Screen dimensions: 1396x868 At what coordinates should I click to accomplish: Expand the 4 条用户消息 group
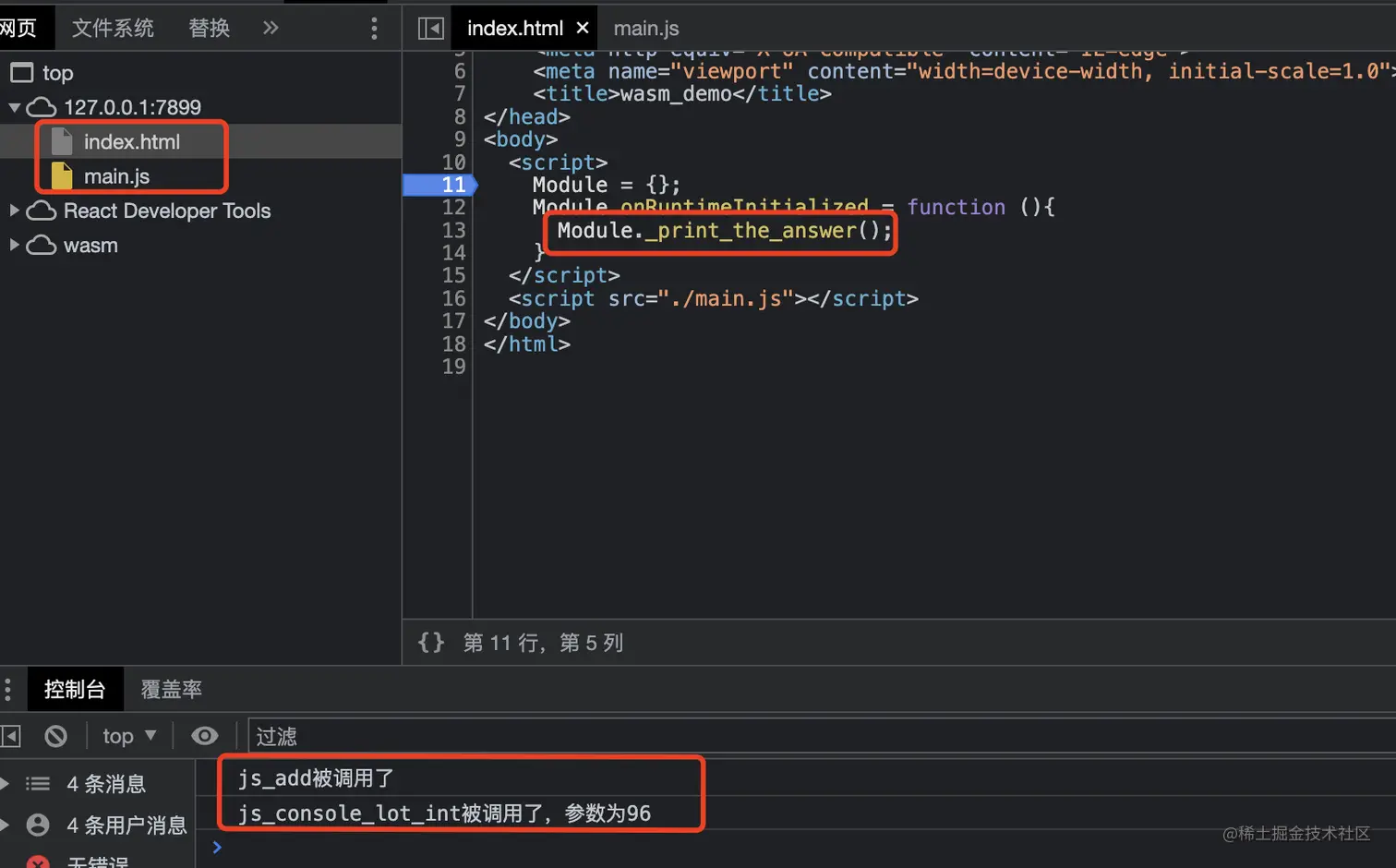pos(6,825)
